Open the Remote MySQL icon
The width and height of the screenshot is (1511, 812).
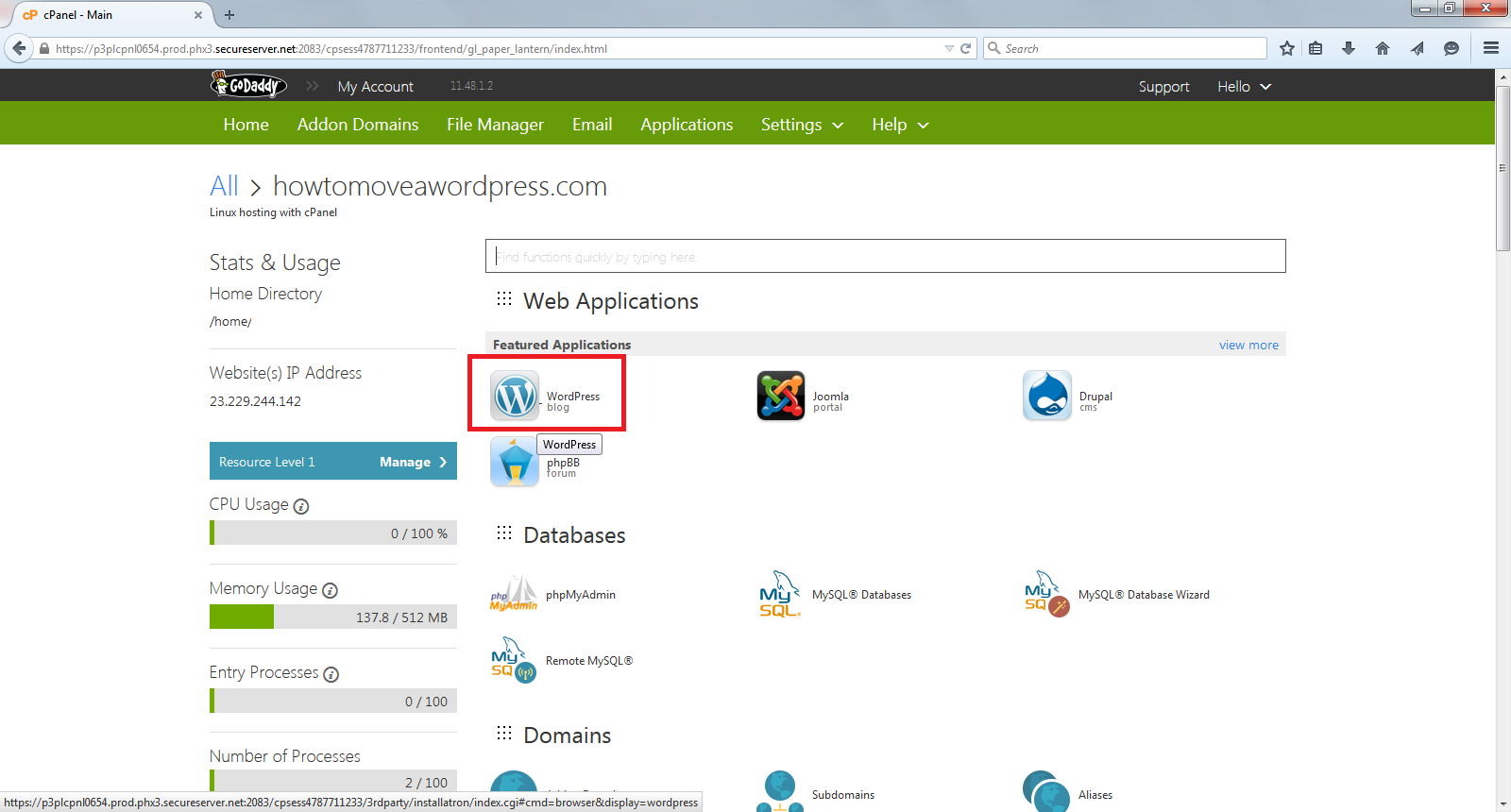click(514, 661)
